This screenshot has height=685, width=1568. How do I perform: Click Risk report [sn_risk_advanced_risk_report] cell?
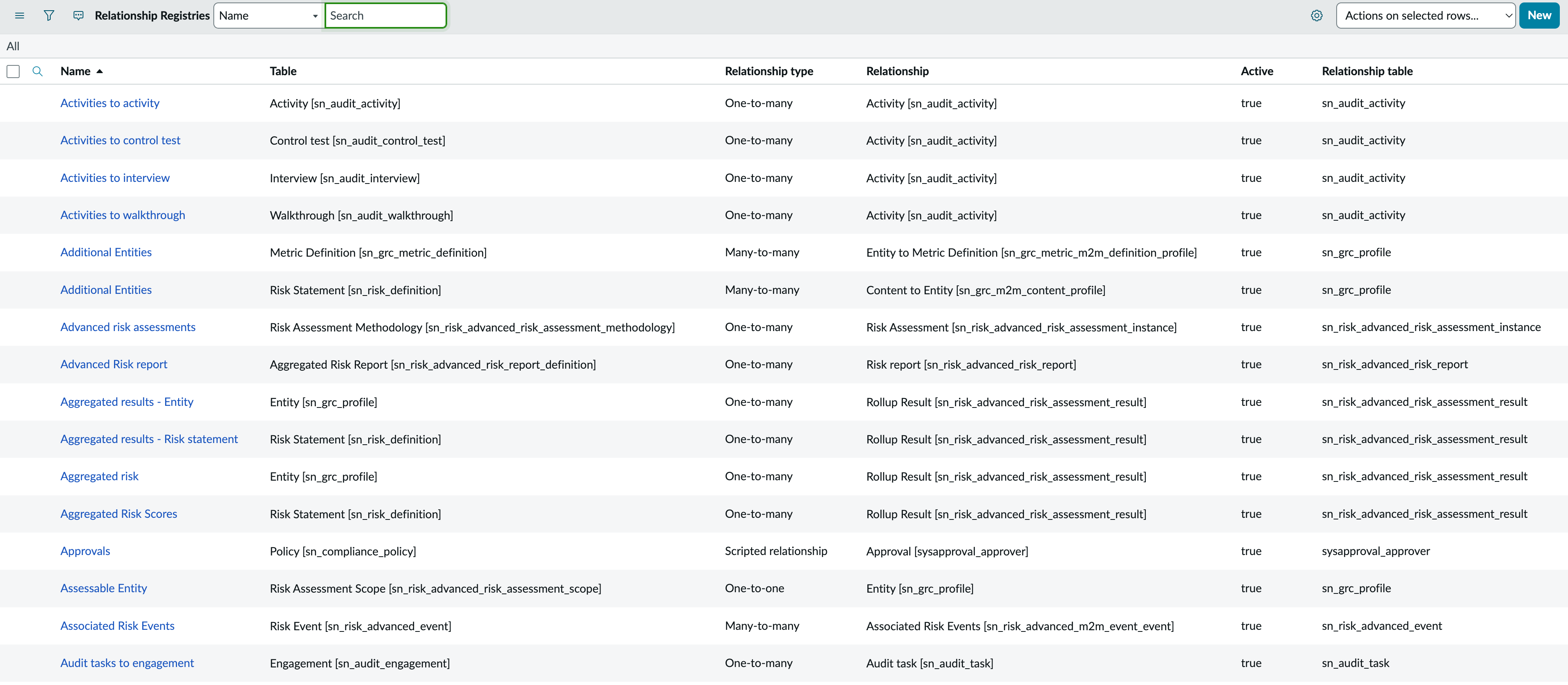tap(971, 364)
